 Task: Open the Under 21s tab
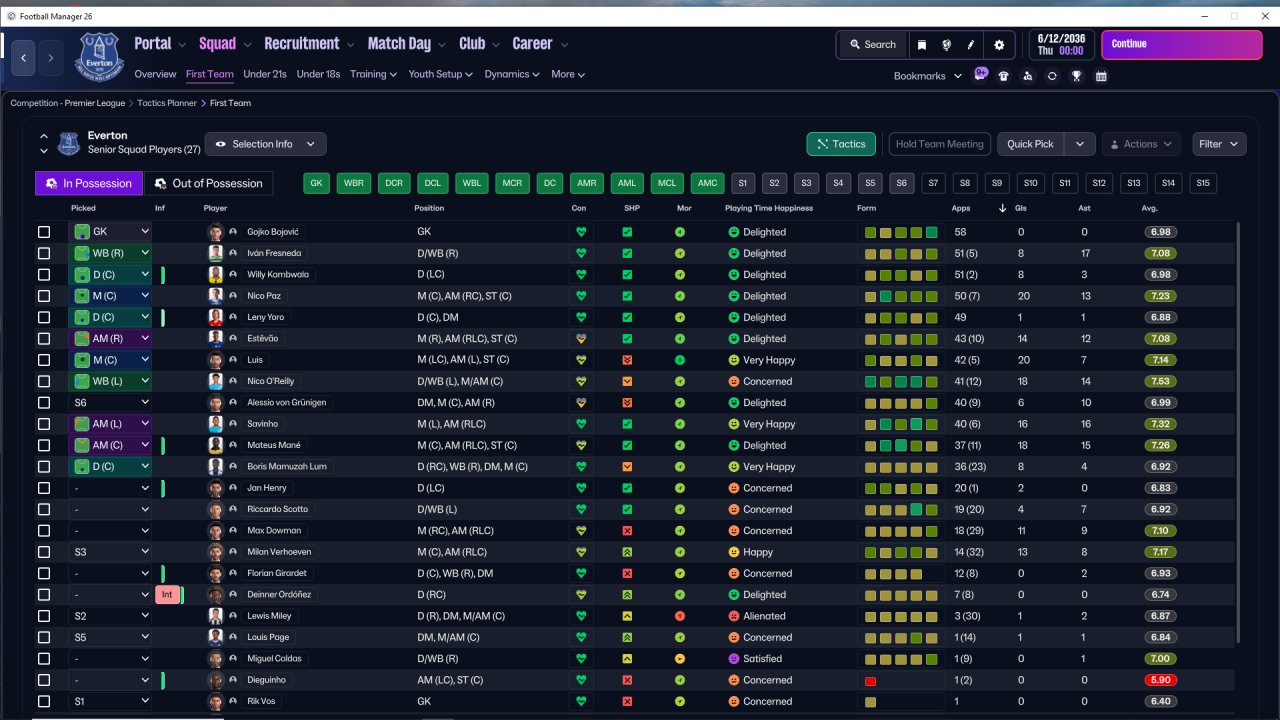pyautogui.click(x=265, y=74)
